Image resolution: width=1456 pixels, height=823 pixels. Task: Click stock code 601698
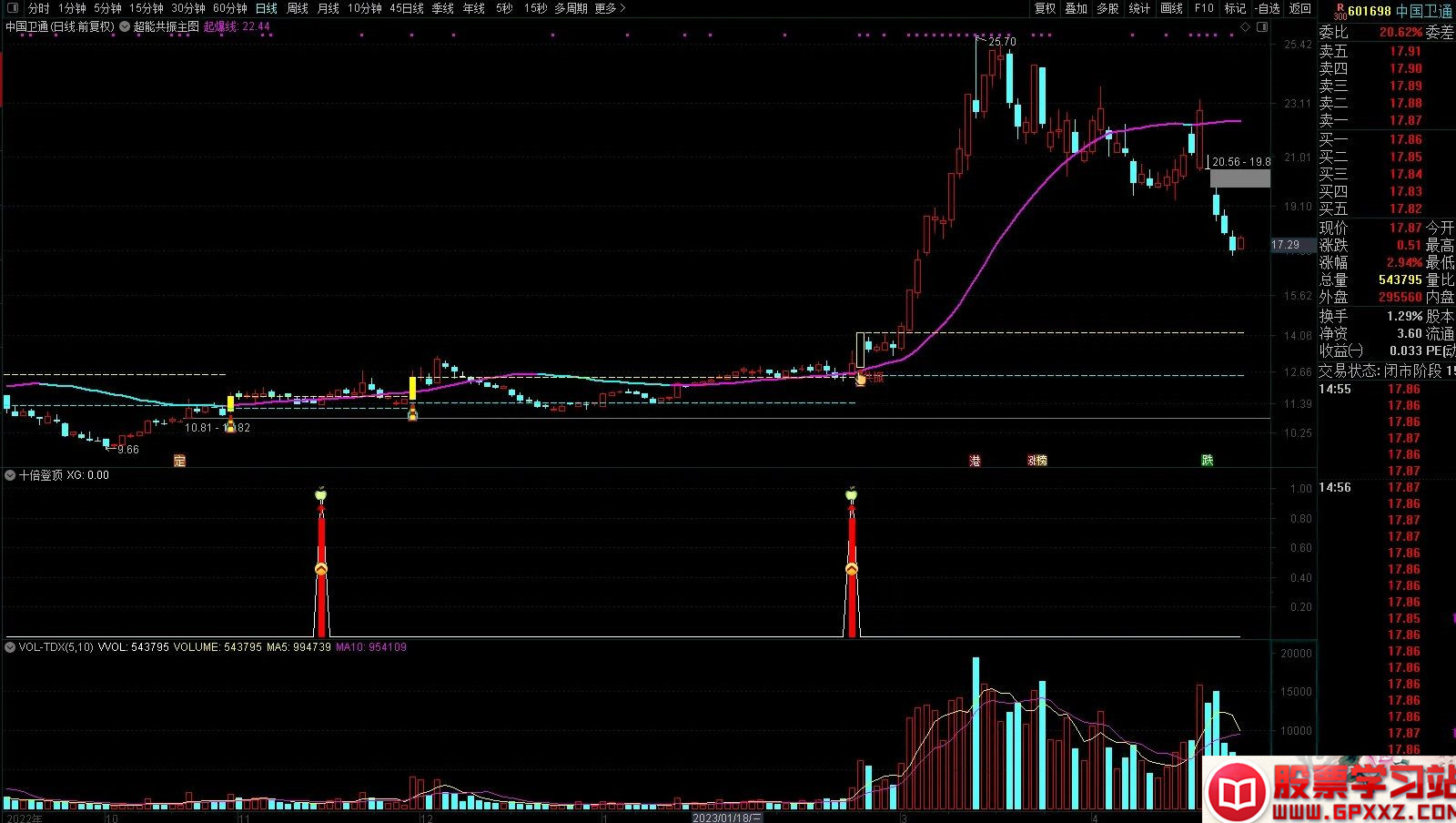point(1370,11)
